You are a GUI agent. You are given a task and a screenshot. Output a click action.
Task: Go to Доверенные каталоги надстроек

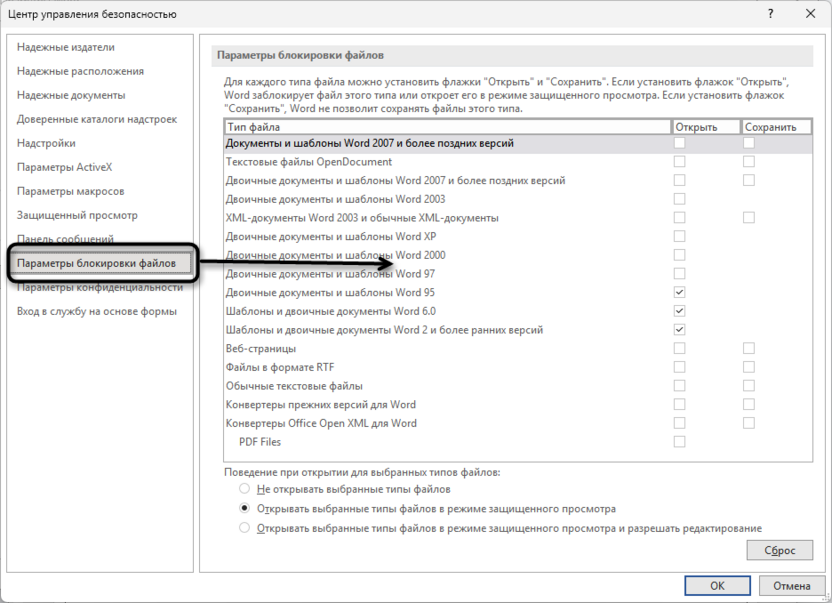tap(97, 119)
